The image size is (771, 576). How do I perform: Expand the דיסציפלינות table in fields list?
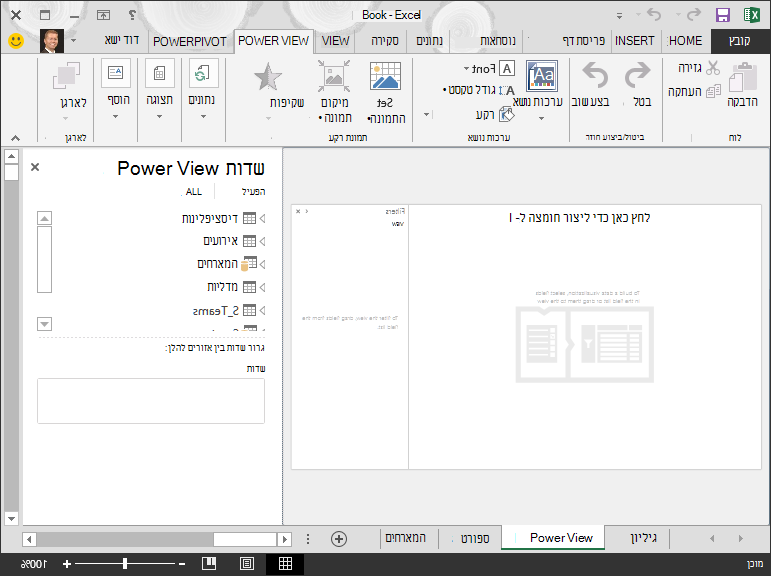point(262,218)
